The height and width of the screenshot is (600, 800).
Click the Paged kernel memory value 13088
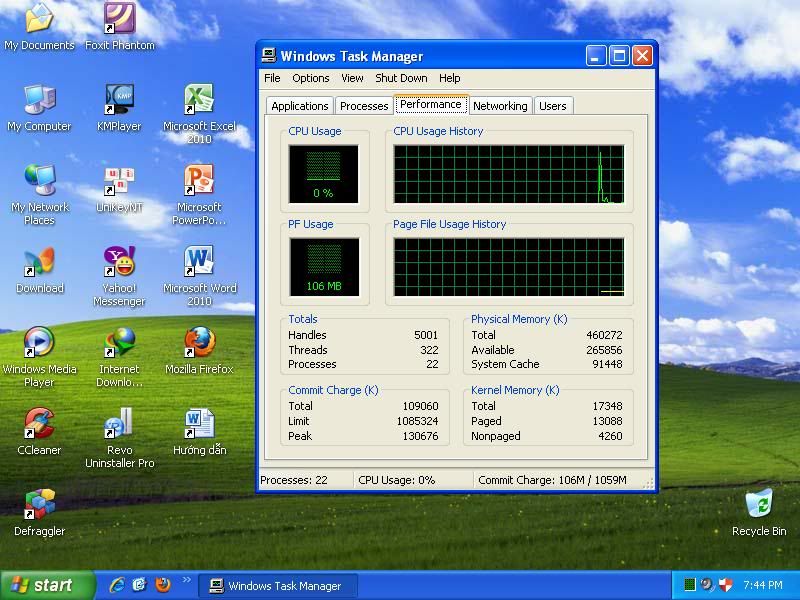[x=607, y=421]
